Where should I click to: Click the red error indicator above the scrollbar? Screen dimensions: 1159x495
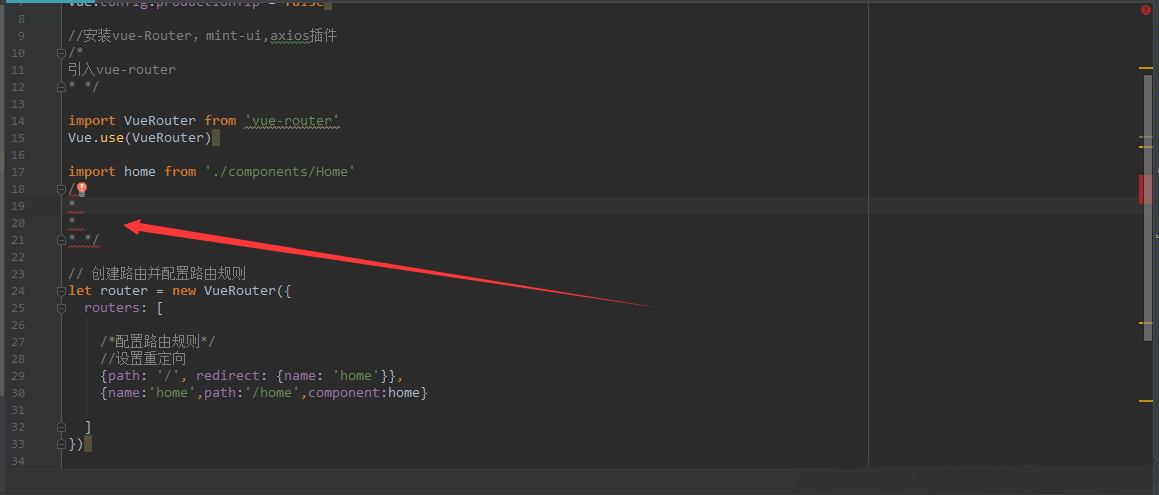pos(1146,10)
